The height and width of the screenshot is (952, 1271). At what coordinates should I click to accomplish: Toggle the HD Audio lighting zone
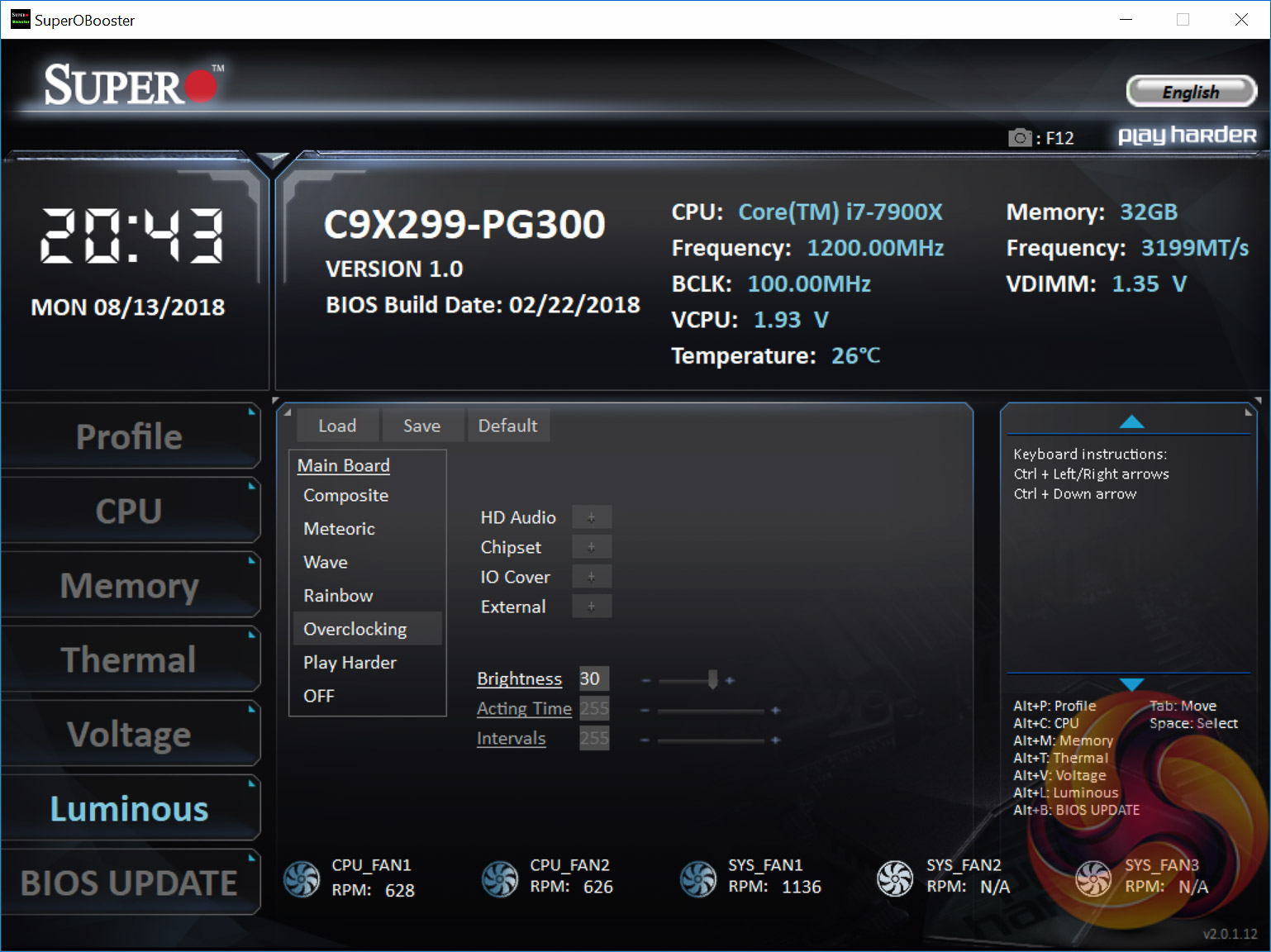pyautogui.click(x=592, y=517)
